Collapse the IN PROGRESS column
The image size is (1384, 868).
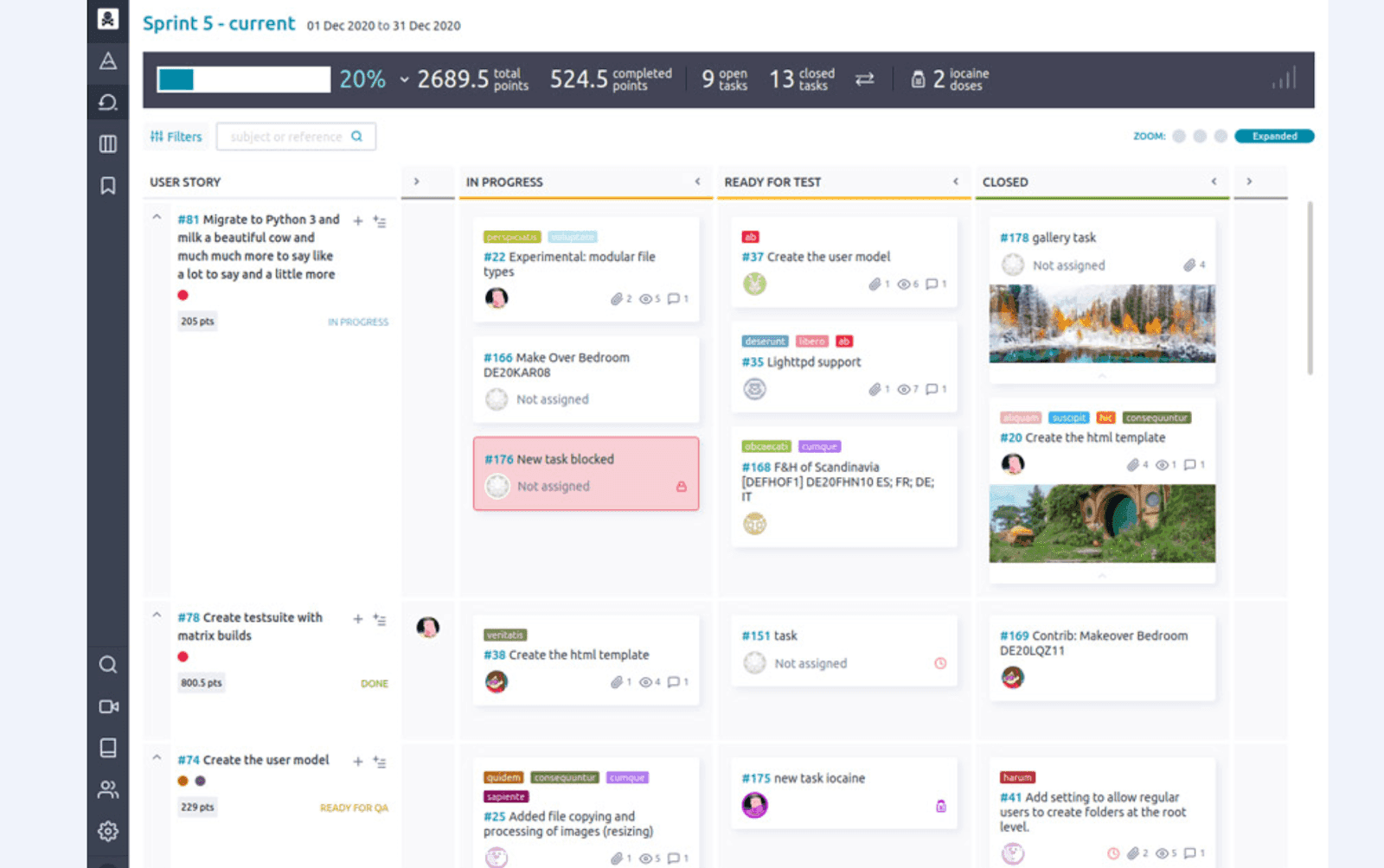pos(699,182)
